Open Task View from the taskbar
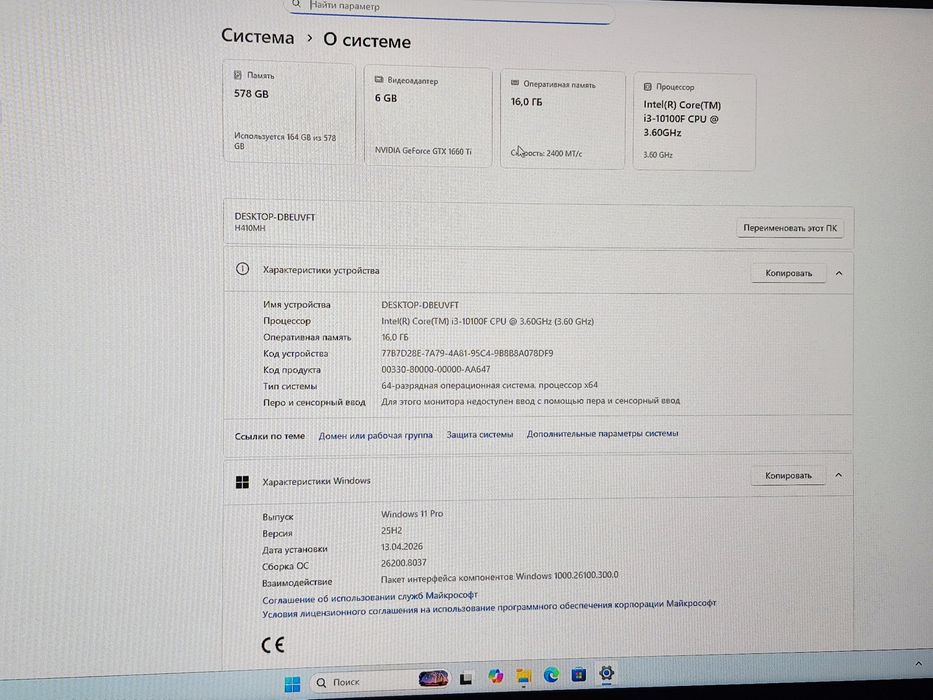Screen dimensions: 933x700 tap(466, 678)
